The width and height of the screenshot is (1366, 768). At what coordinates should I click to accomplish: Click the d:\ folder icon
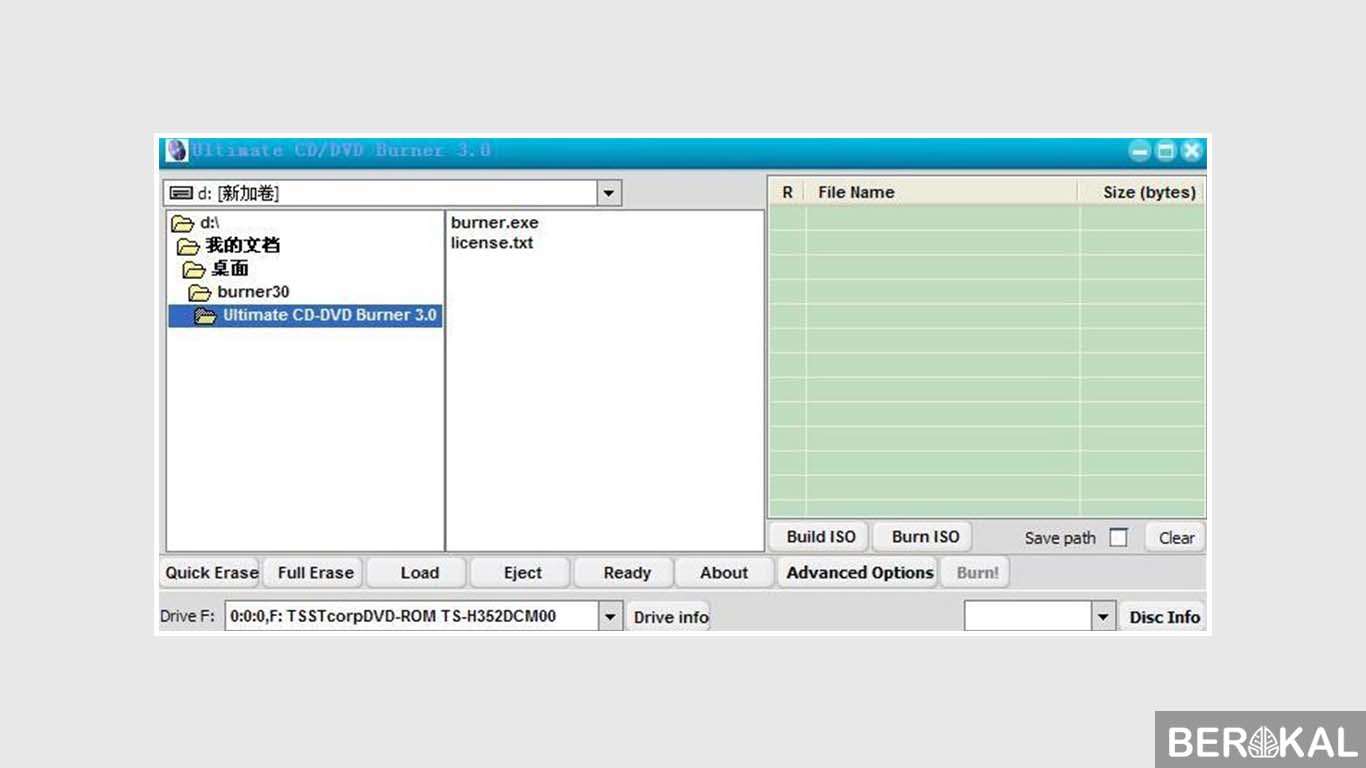[x=182, y=223]
